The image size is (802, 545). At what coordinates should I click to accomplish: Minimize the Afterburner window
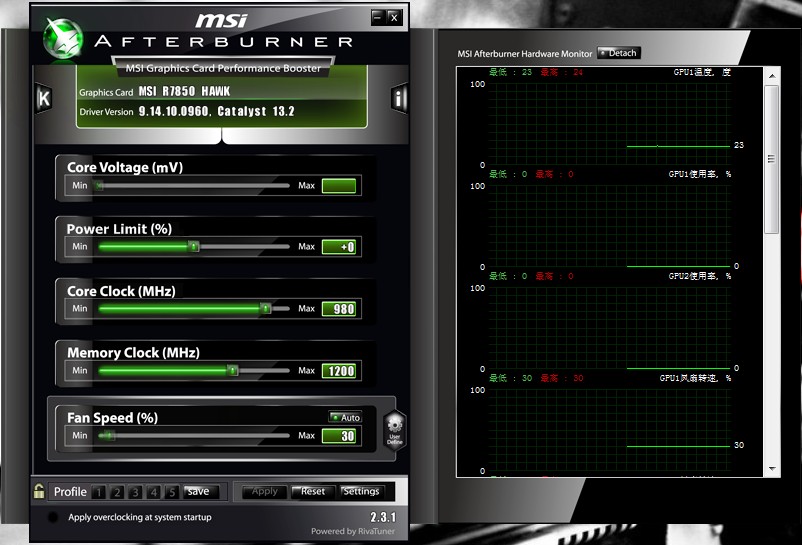click(x=378, y=17)
